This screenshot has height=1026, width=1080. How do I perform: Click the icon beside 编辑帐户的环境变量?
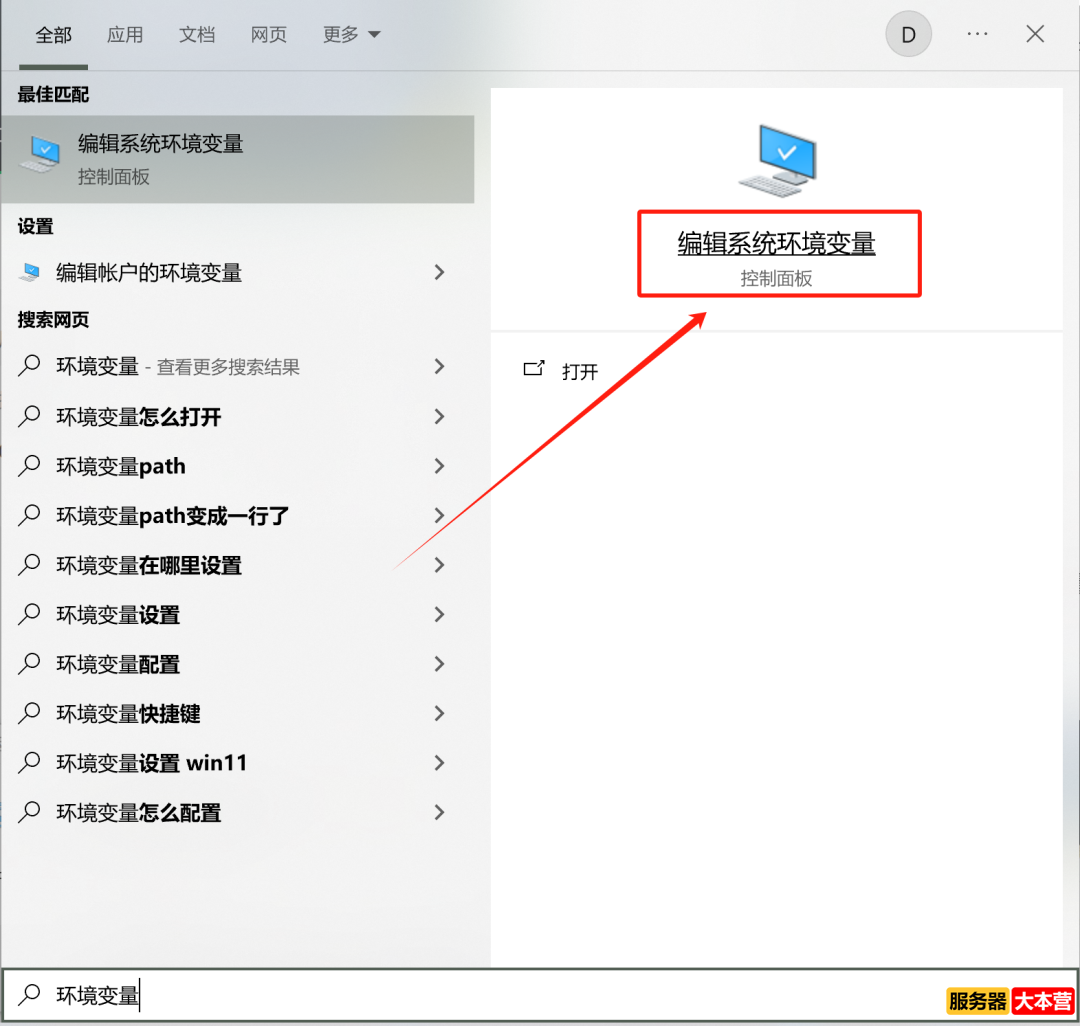[x=32, y=272]
